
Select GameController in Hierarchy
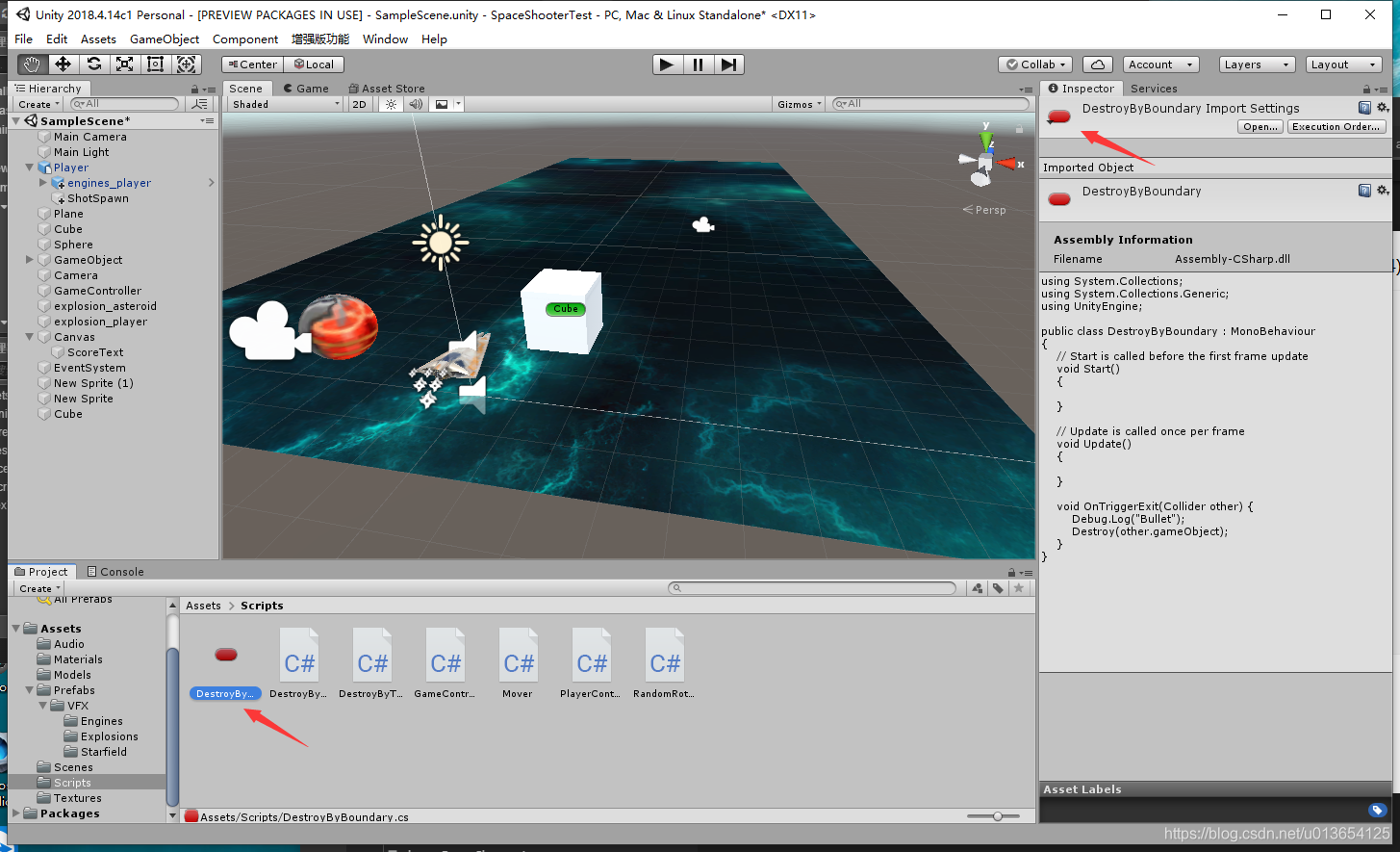pos(97,291)
